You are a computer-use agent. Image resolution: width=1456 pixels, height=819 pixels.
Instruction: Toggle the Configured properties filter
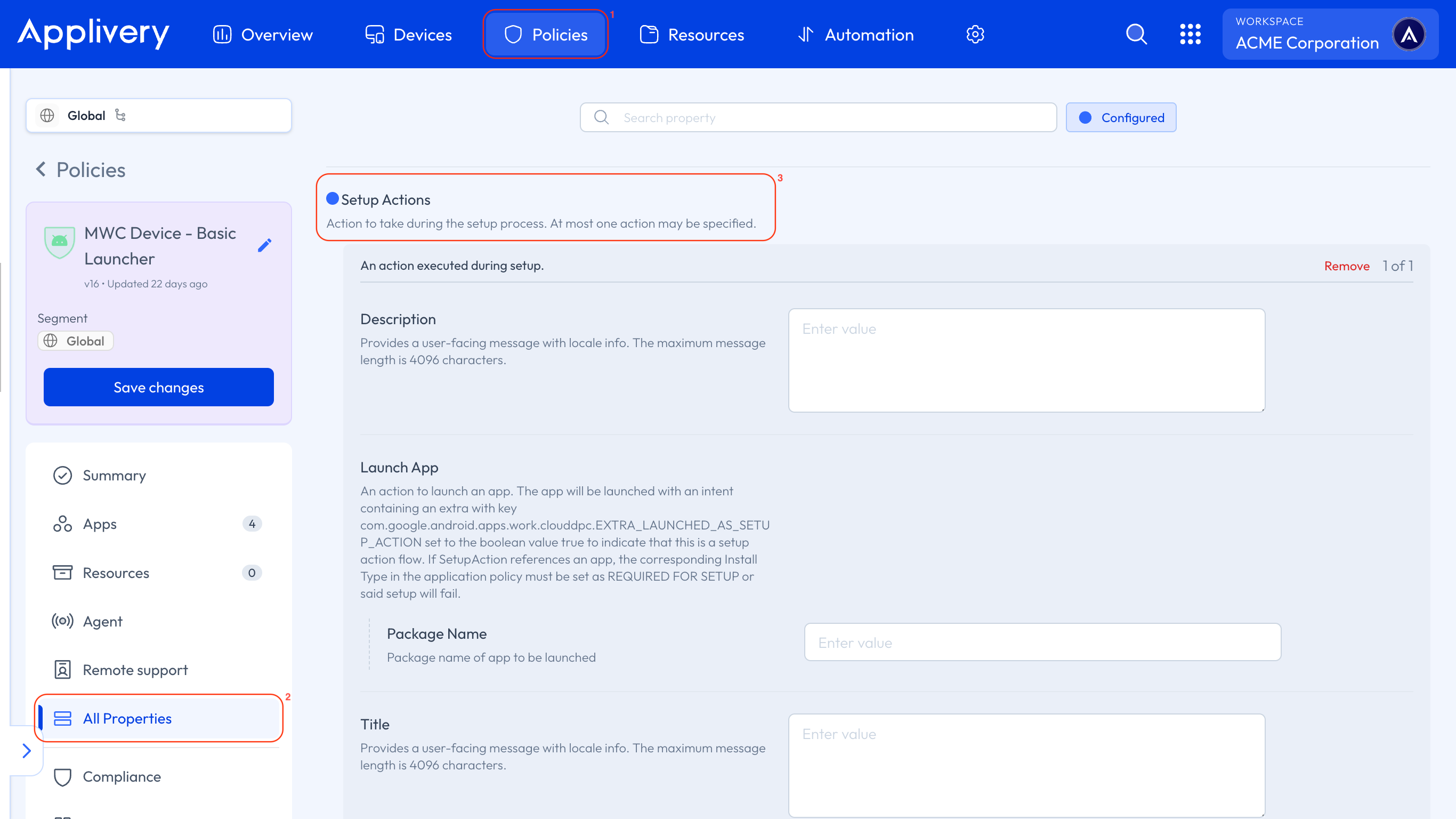tap(1120, 117)
